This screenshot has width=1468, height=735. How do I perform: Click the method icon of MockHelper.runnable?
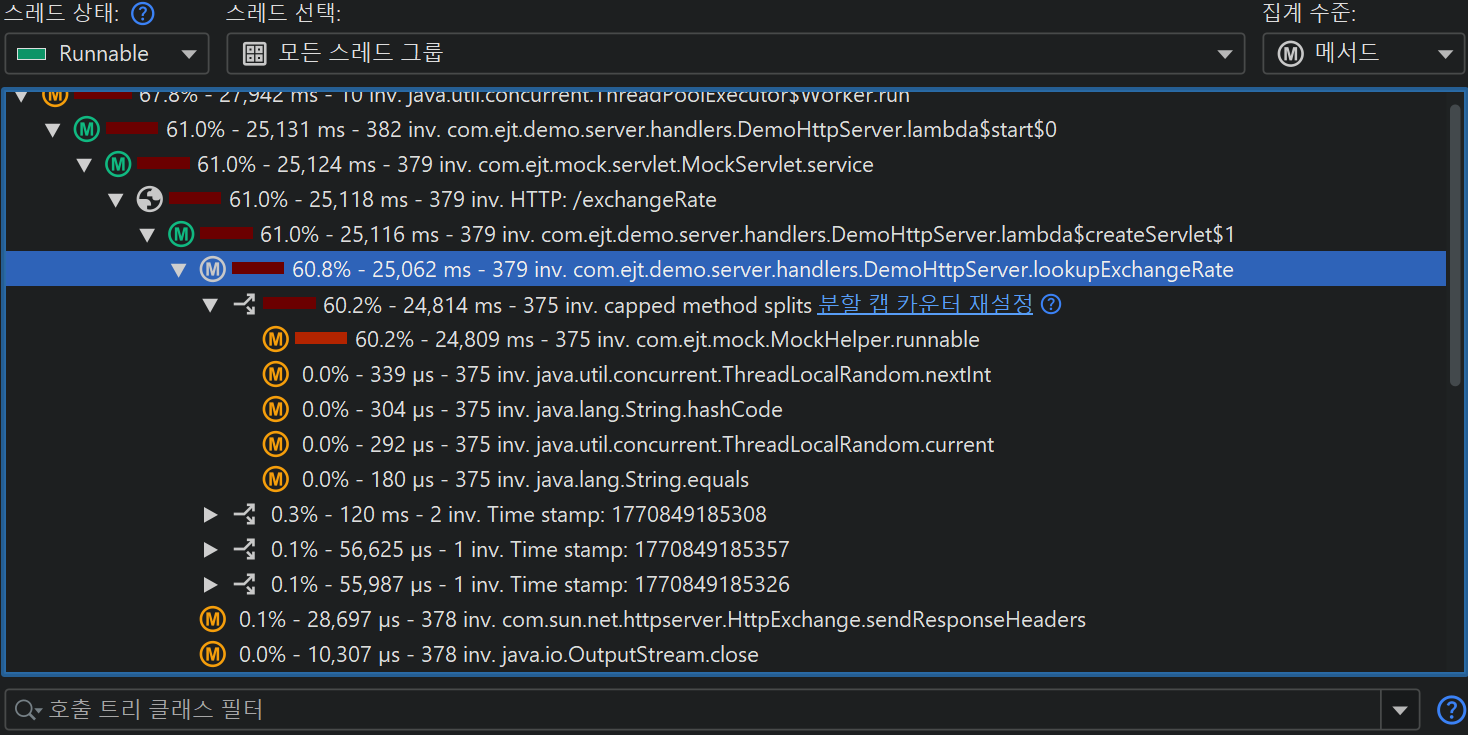click(x=276, y=340)
